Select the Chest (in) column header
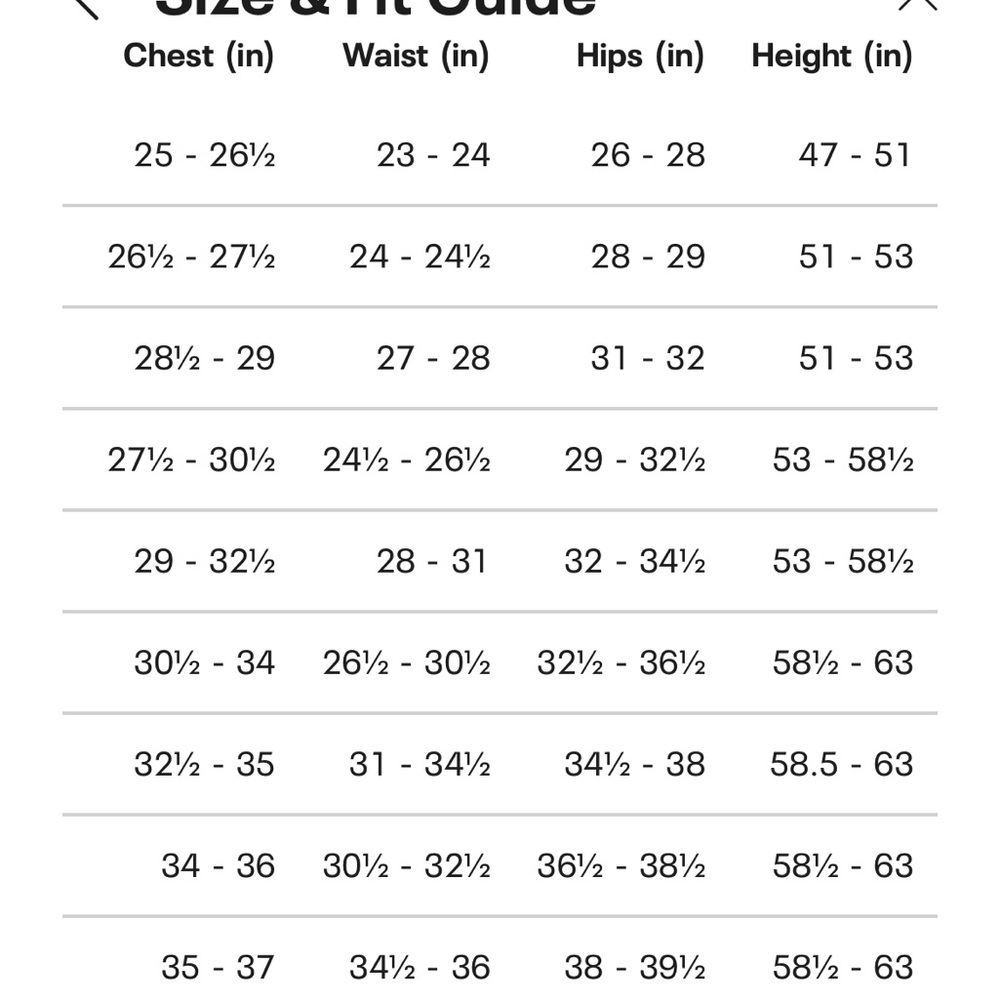The image size is (1000, 1000). pos(198,56)
